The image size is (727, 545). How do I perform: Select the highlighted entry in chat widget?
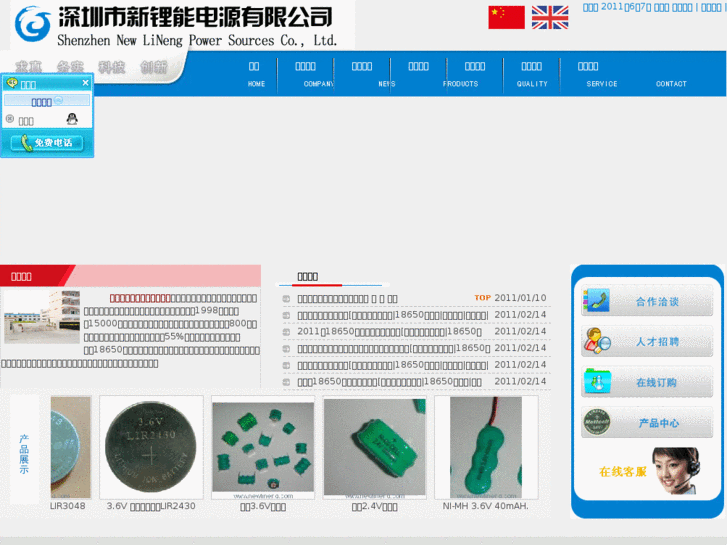tap(47, 102)
